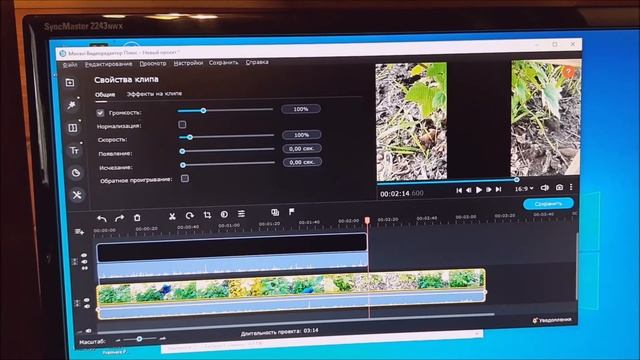Switch to the Общие tab
This screenshot has width=640, height=360.
coord(105,95)
